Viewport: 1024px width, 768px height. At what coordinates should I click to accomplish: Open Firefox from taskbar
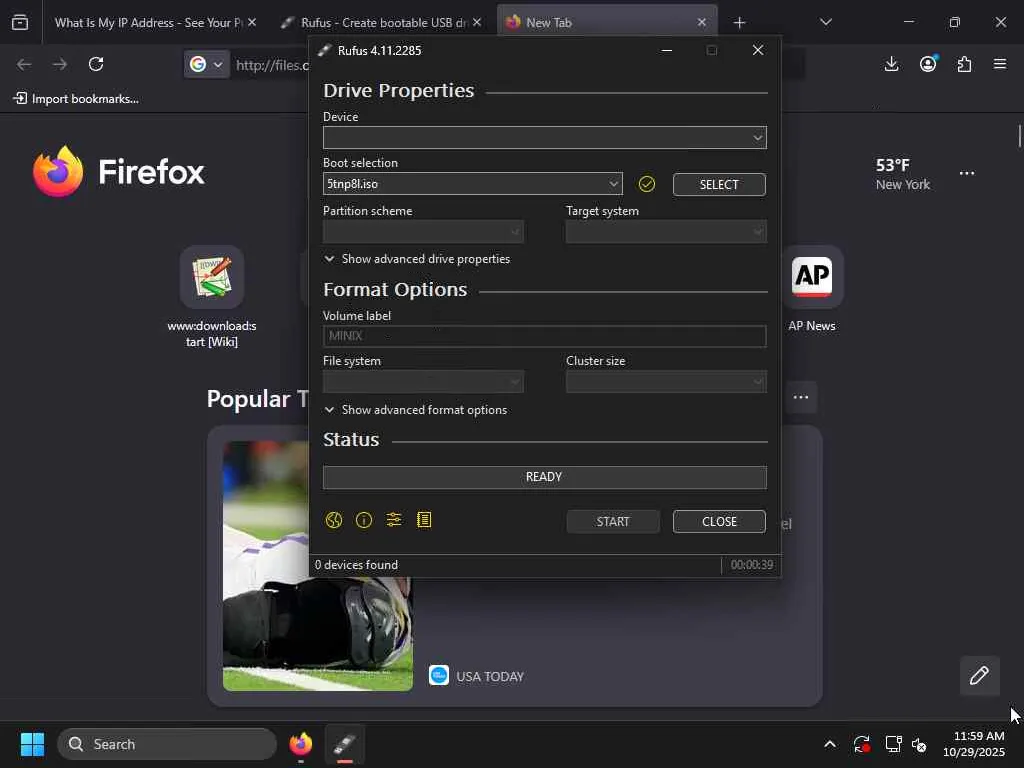coord(301,744)
